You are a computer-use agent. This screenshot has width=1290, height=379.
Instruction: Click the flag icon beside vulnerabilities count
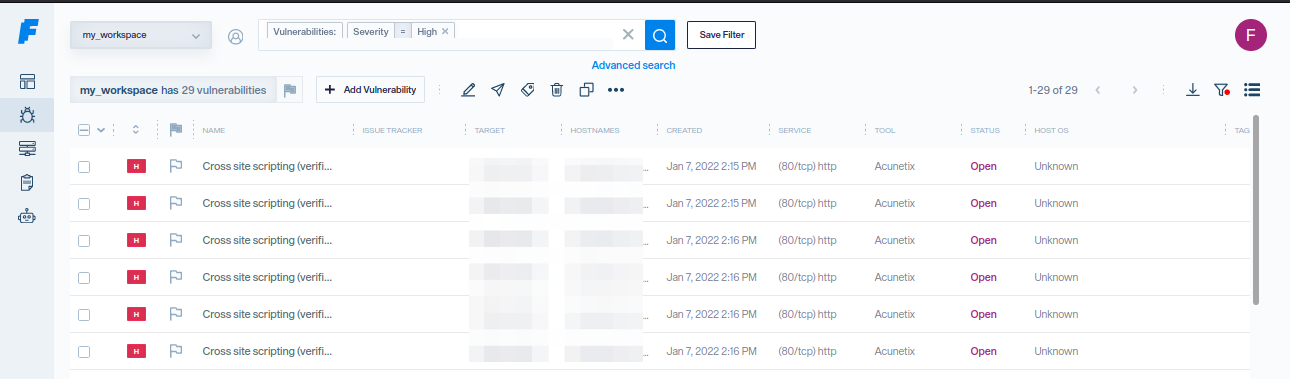click(x=290, y=90)
